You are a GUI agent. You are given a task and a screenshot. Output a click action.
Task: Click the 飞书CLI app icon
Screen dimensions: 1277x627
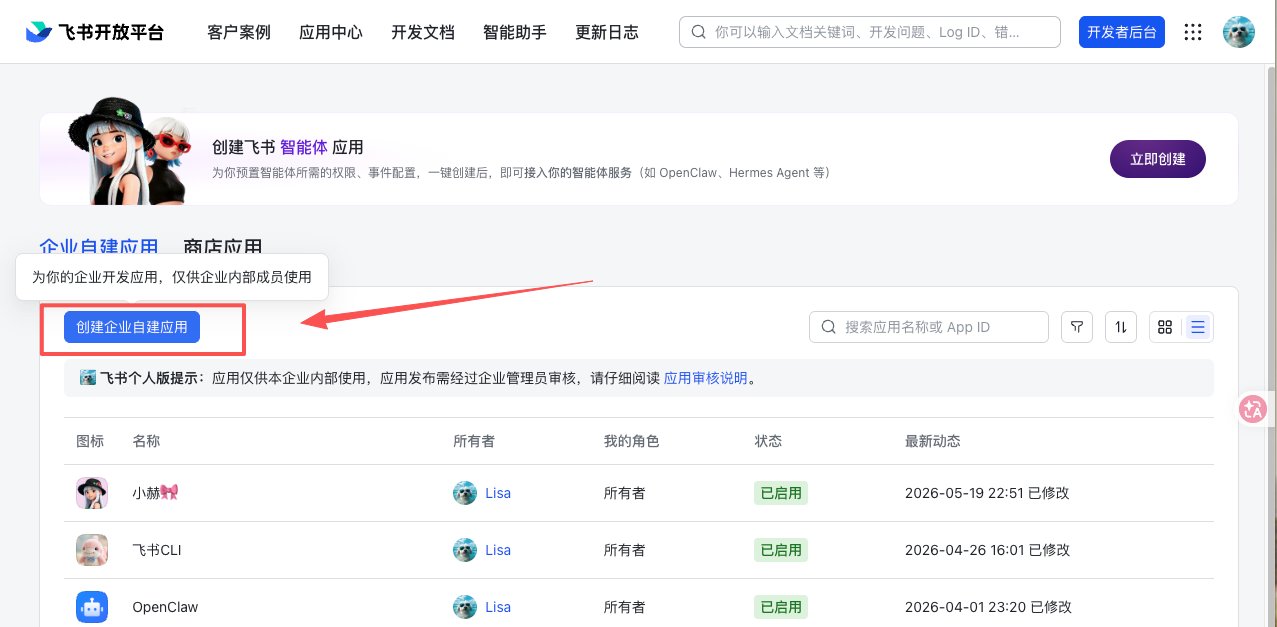point(92,550)
